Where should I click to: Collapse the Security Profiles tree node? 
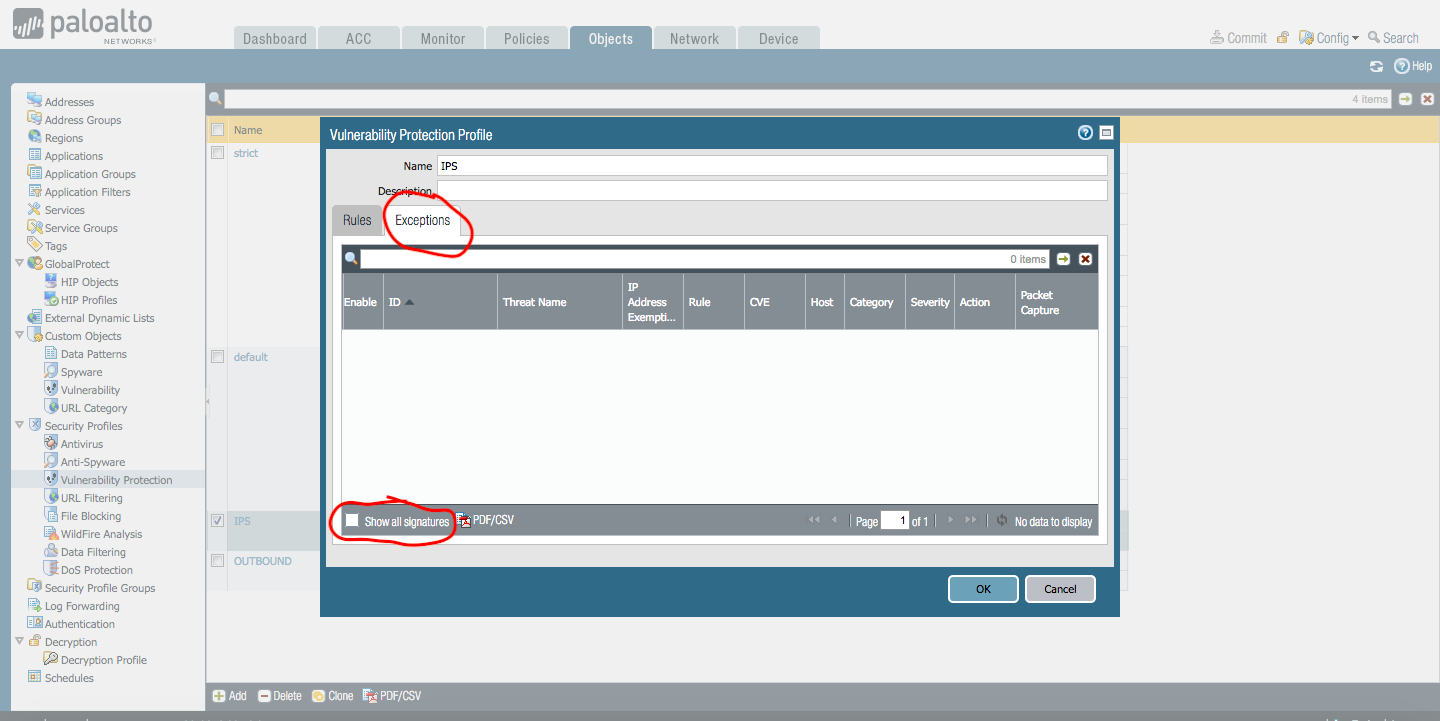click(20, 426)
